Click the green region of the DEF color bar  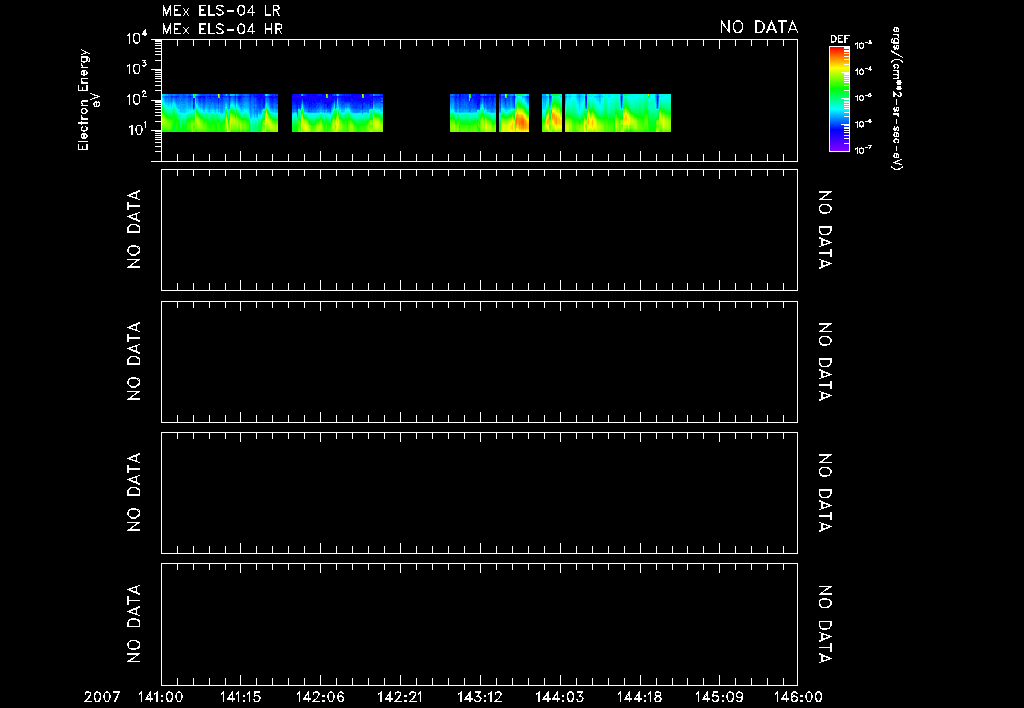click(839, 88)
